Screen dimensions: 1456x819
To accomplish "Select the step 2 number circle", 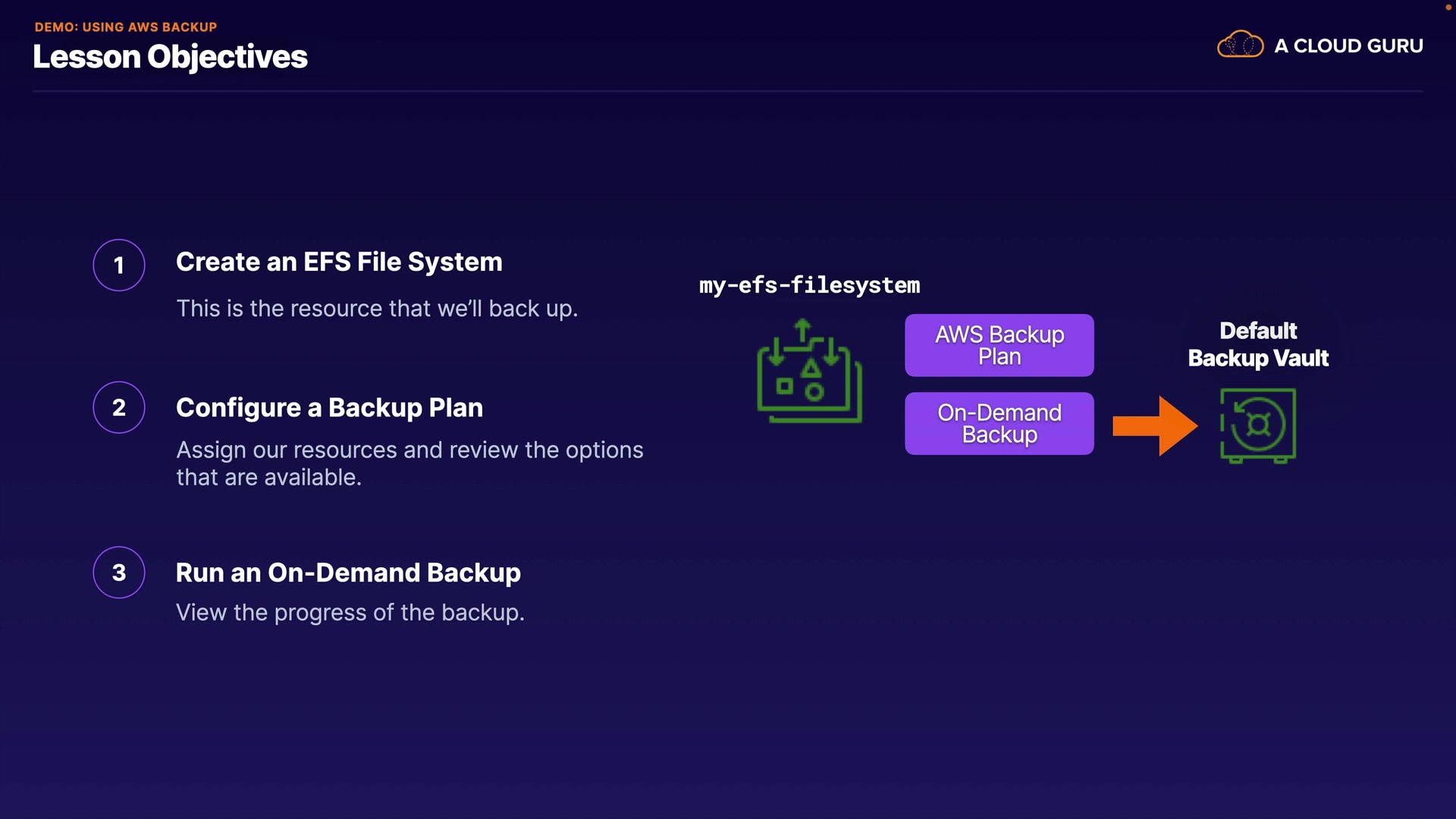I will [x=119, y=407].
